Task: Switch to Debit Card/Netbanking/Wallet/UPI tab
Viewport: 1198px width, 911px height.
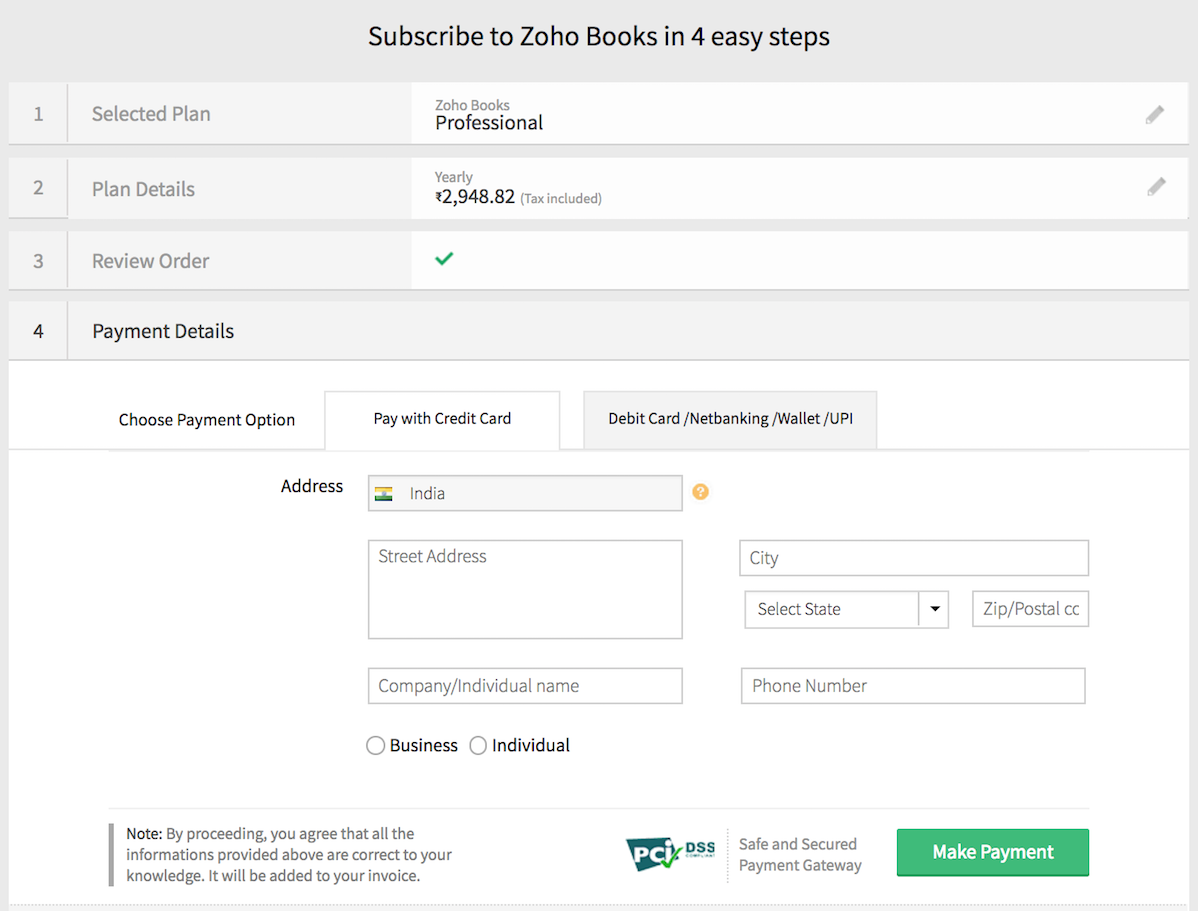Action: [x=730, y=419]
